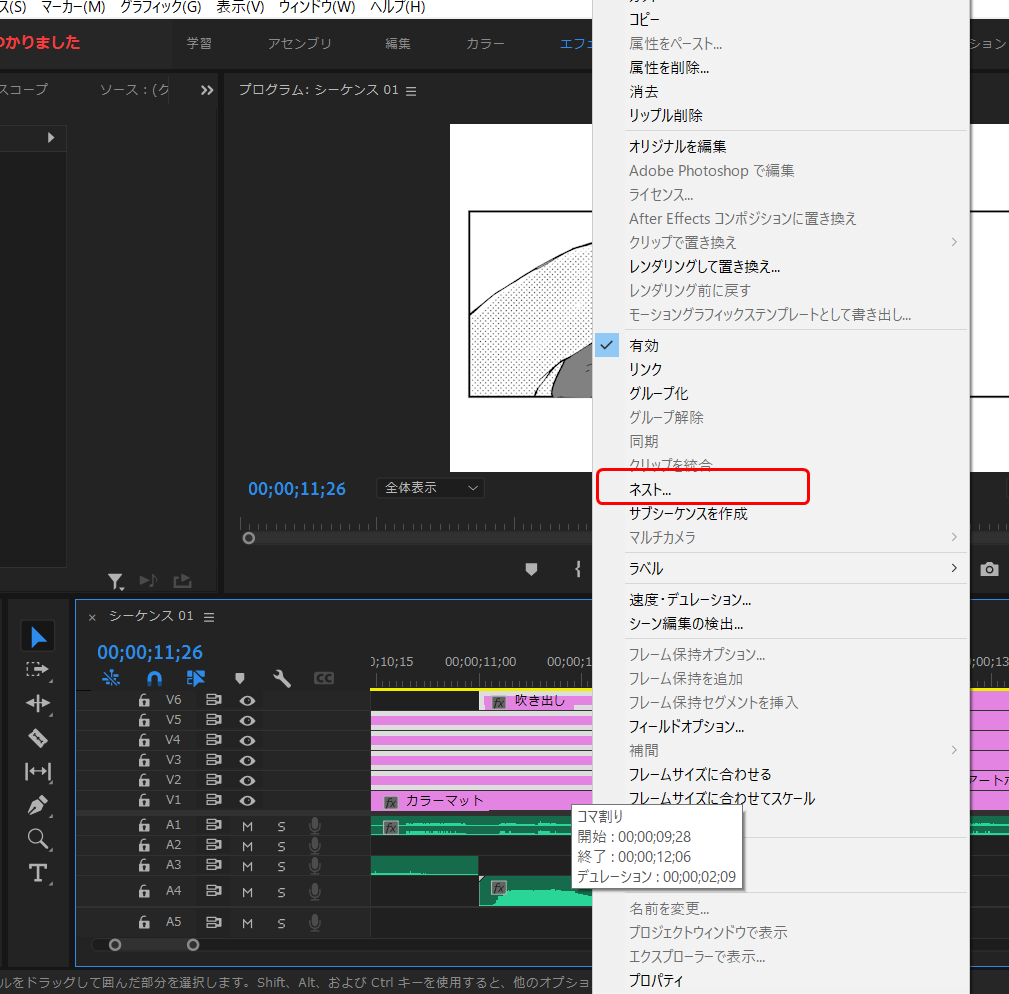Select the Razor tool

click(37, 738)
